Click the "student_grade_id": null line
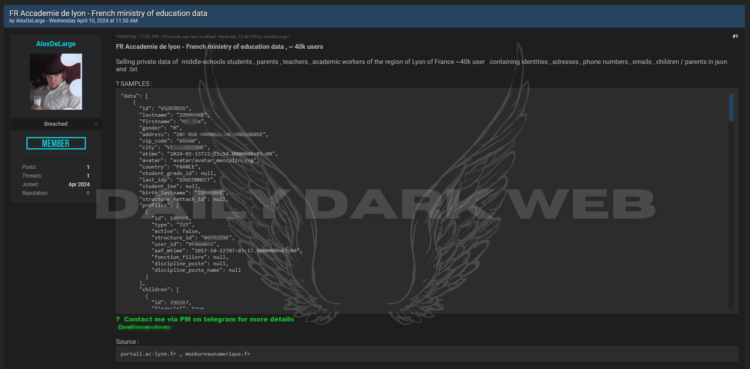This screenshot has height=369, width=750. (x=176, y=173)
